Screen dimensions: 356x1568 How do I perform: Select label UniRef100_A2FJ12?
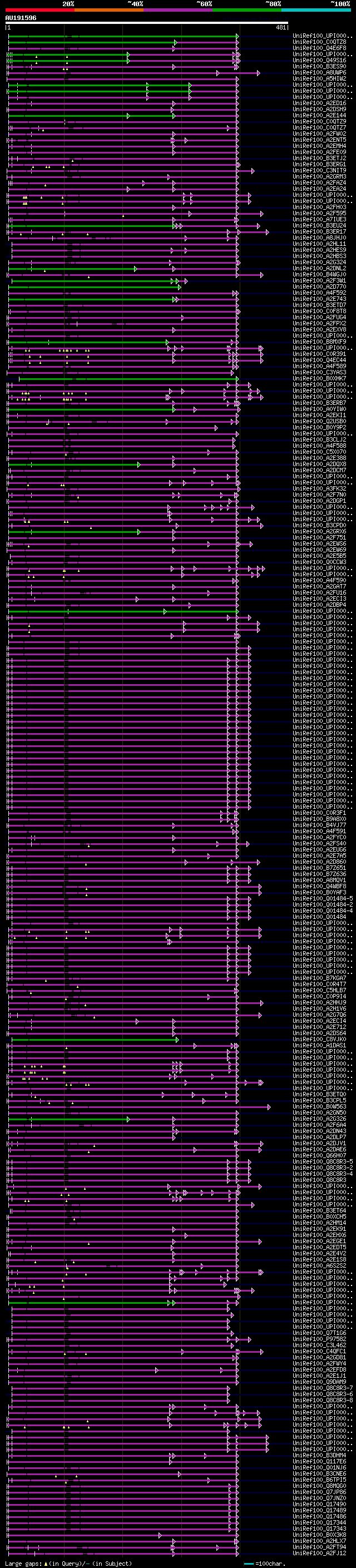coord(319,1554)
